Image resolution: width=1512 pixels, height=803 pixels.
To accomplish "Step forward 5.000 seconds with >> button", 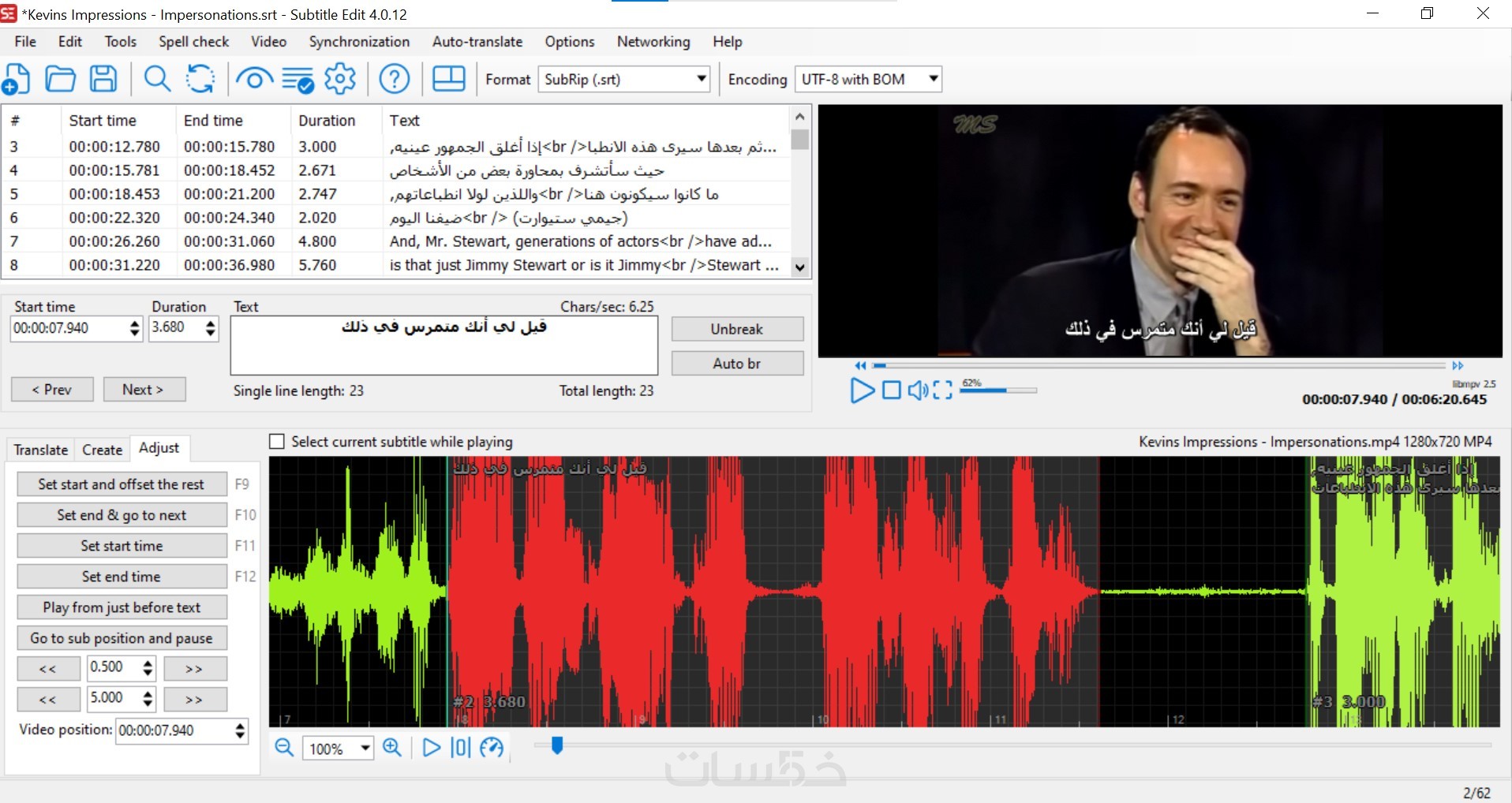I will 194,700.
